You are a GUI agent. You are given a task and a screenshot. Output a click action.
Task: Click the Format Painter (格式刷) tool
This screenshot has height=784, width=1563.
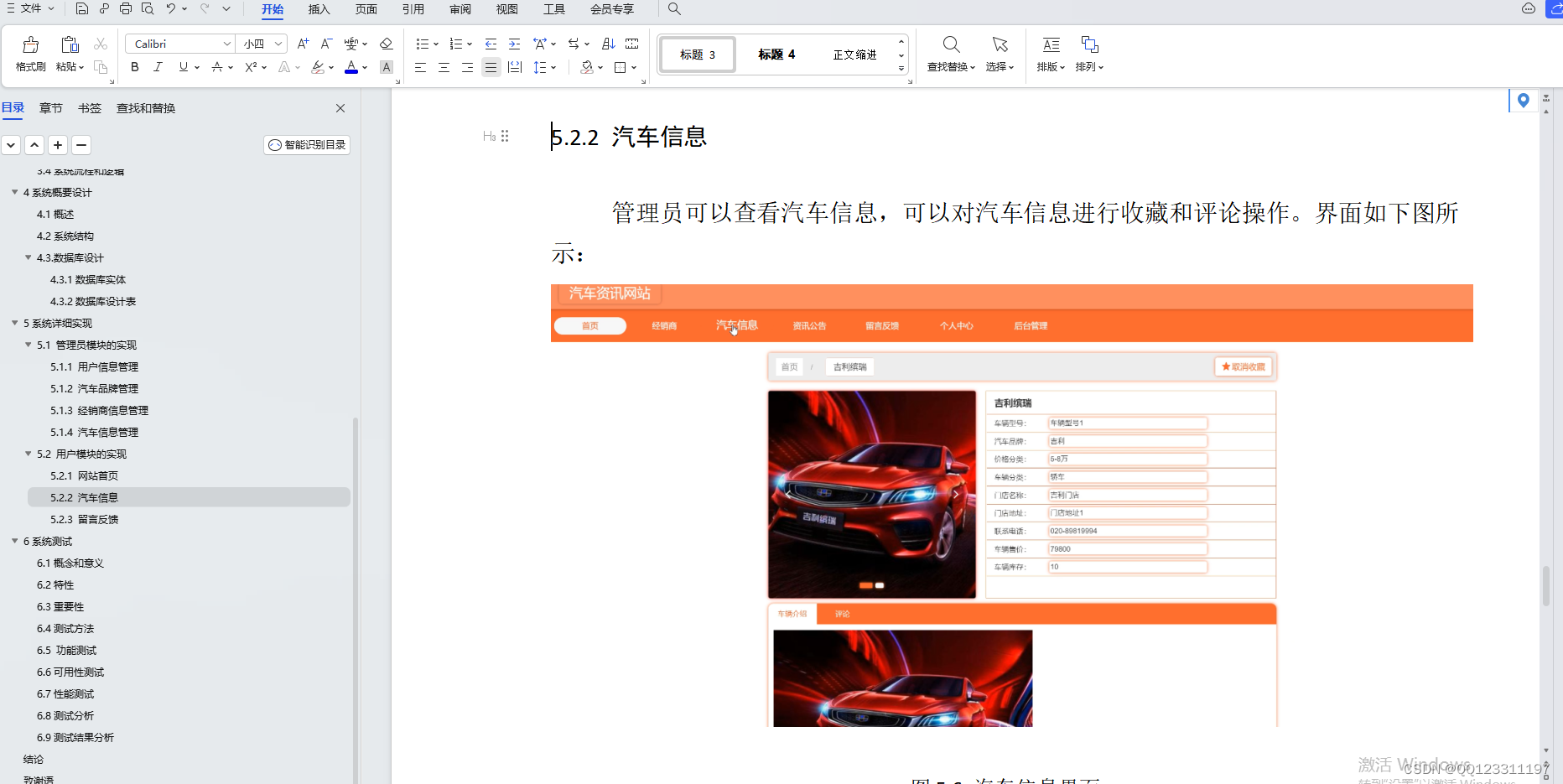click(x=30, y=54)
